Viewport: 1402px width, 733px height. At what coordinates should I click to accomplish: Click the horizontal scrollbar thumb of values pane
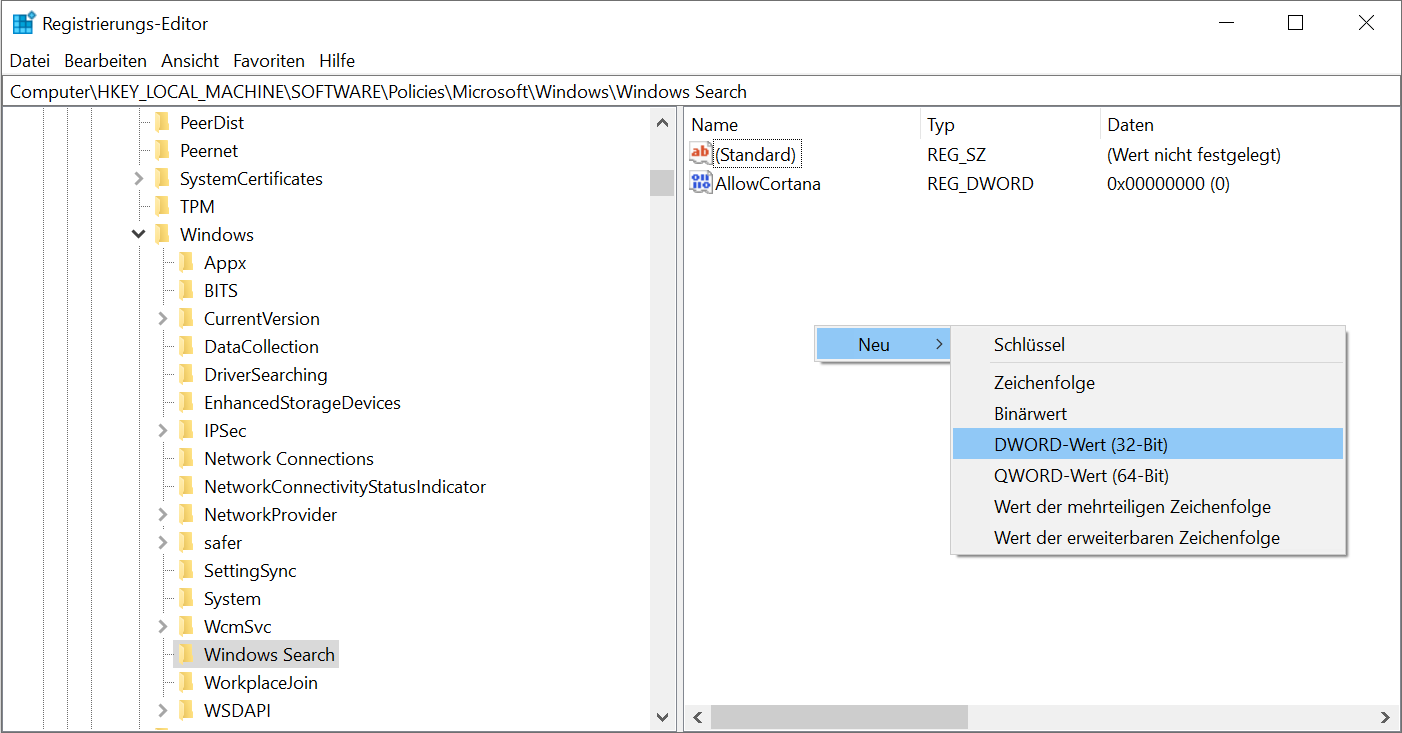pyautogui.click(x=839, y=717)
